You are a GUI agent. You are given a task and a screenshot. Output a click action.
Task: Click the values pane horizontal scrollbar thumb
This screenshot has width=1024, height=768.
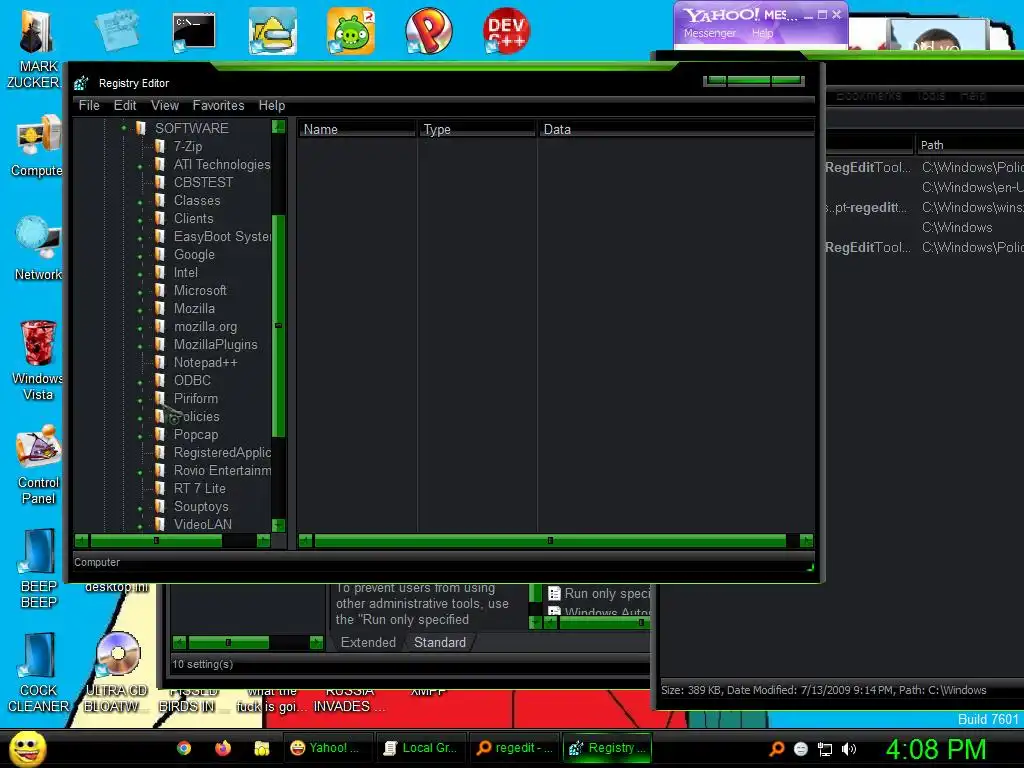click(550, 541)
